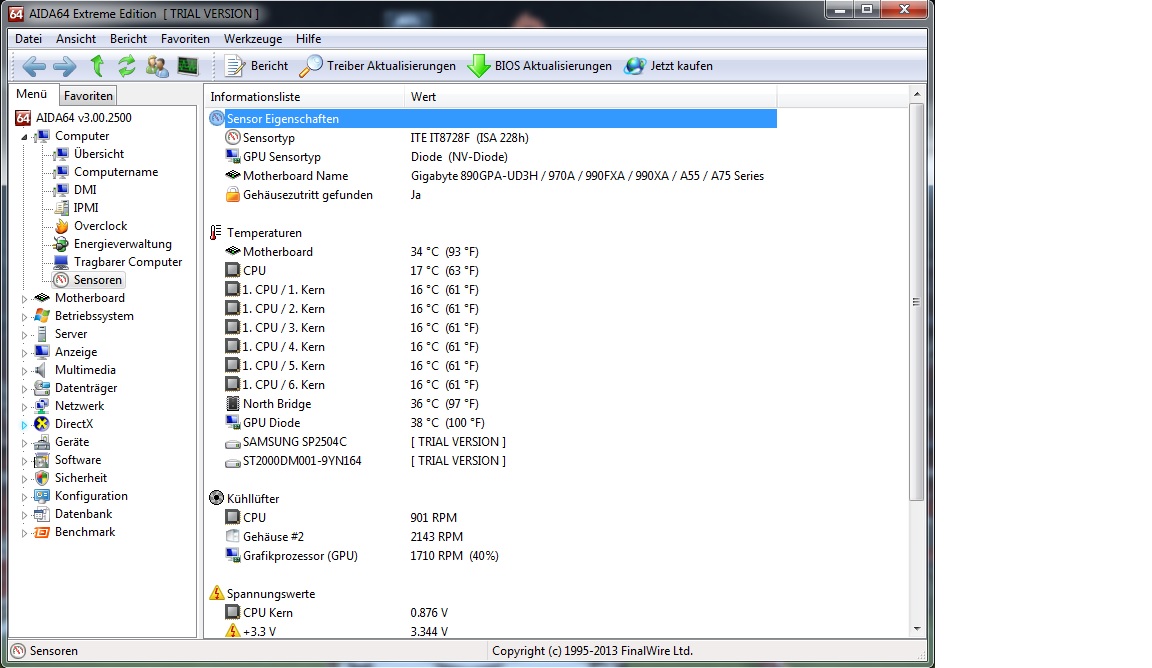The width and height of the screenshot is (1152, 668).
Task: Select the GPU Diode temperature row
Action: tap(492, 423)
